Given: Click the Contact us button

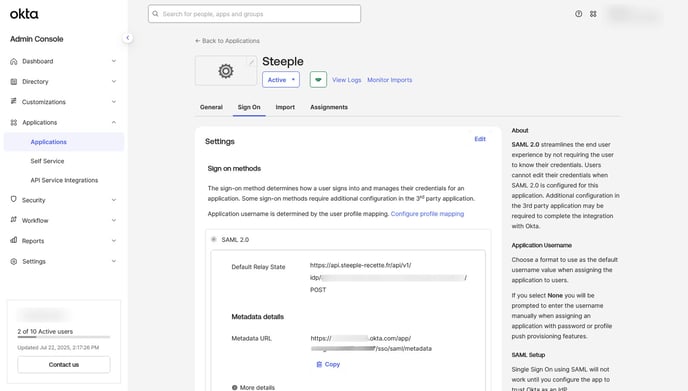Looking at the screenshot, I should click(x=64, y=365).
